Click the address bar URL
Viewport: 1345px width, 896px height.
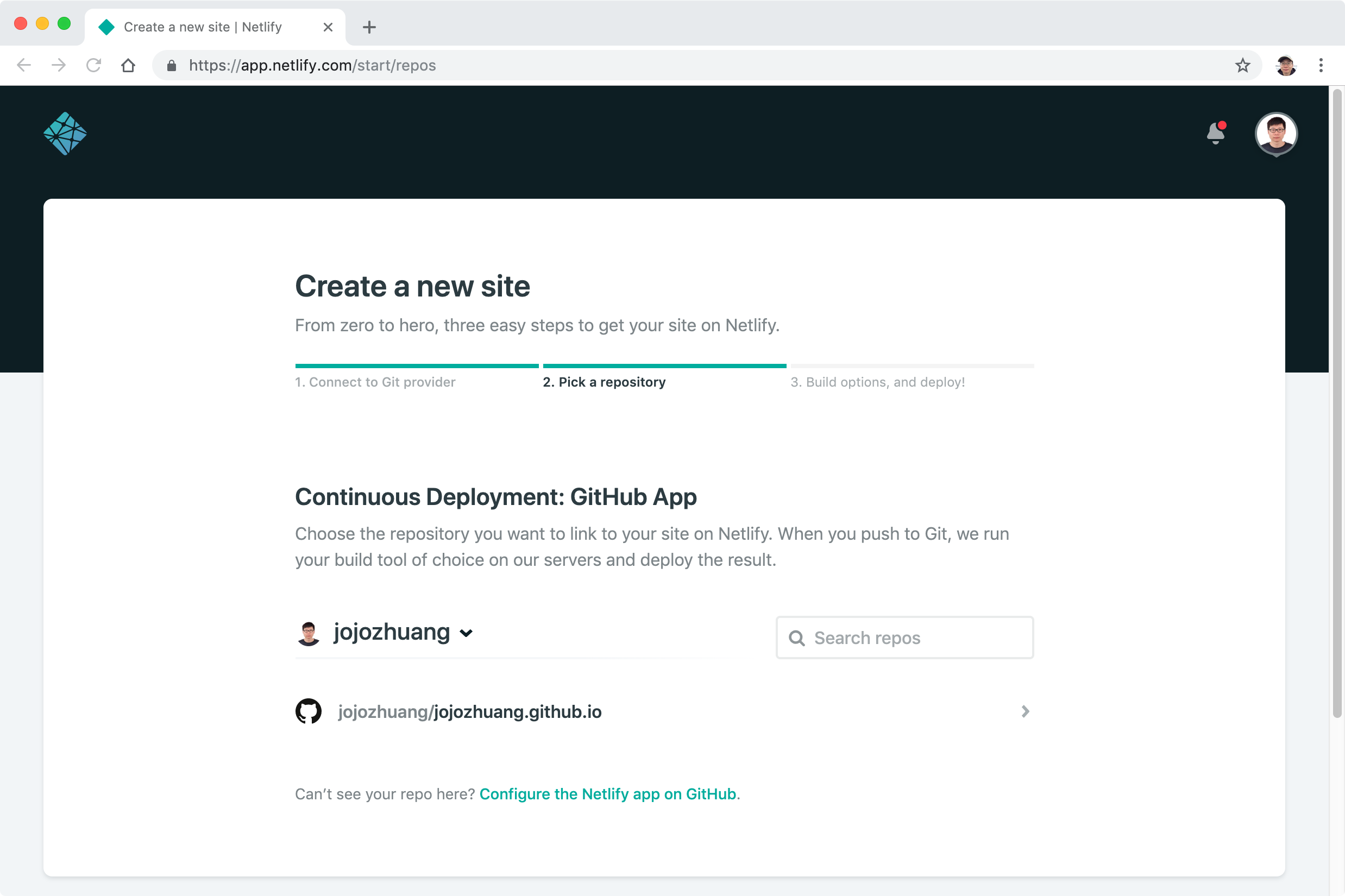(x=312, y=65)
